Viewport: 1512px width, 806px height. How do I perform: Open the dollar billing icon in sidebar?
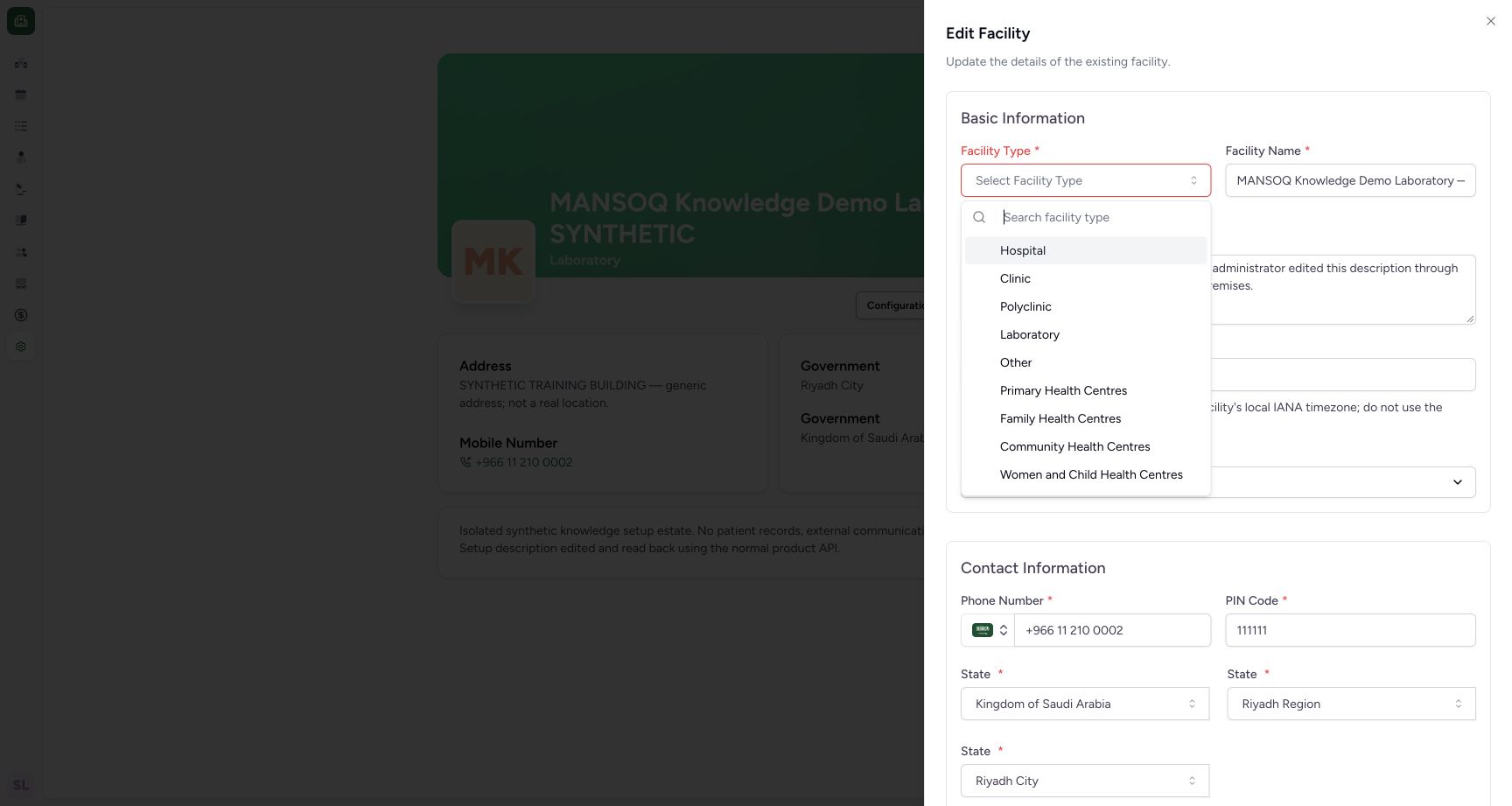coord(21,315)
